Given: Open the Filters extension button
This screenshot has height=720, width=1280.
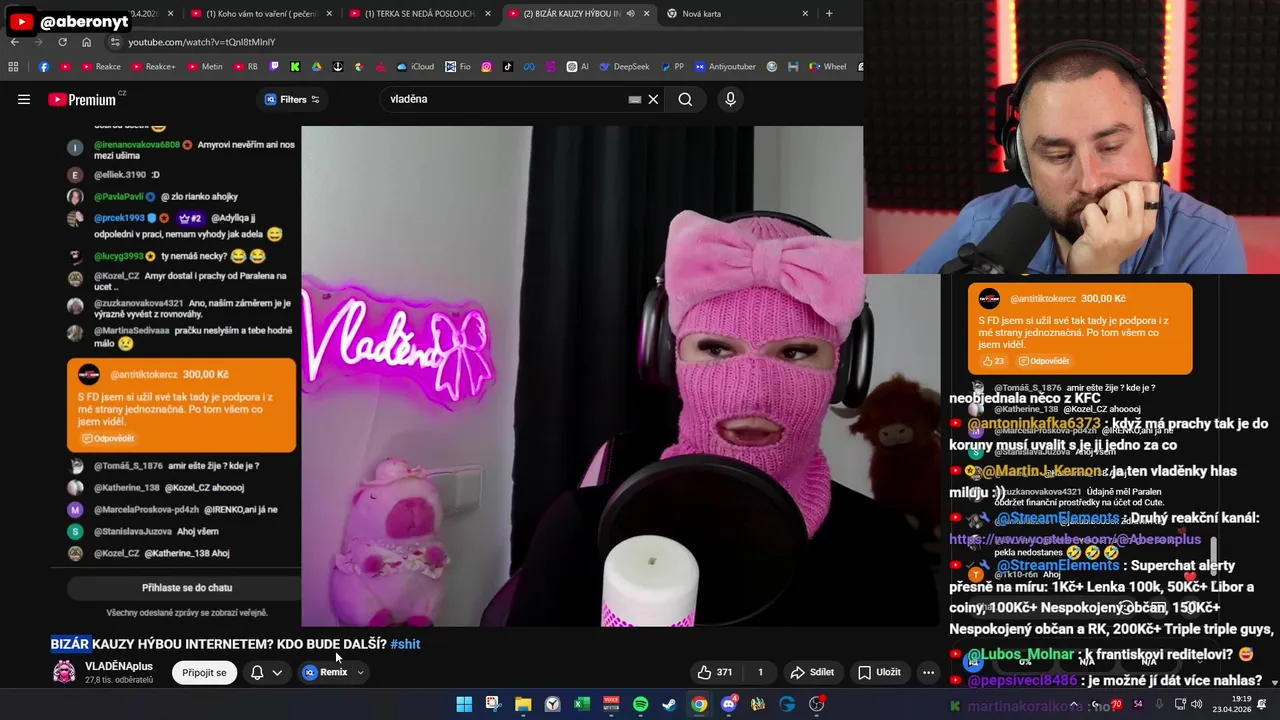Looking at the screenshot, I should 292,99.
